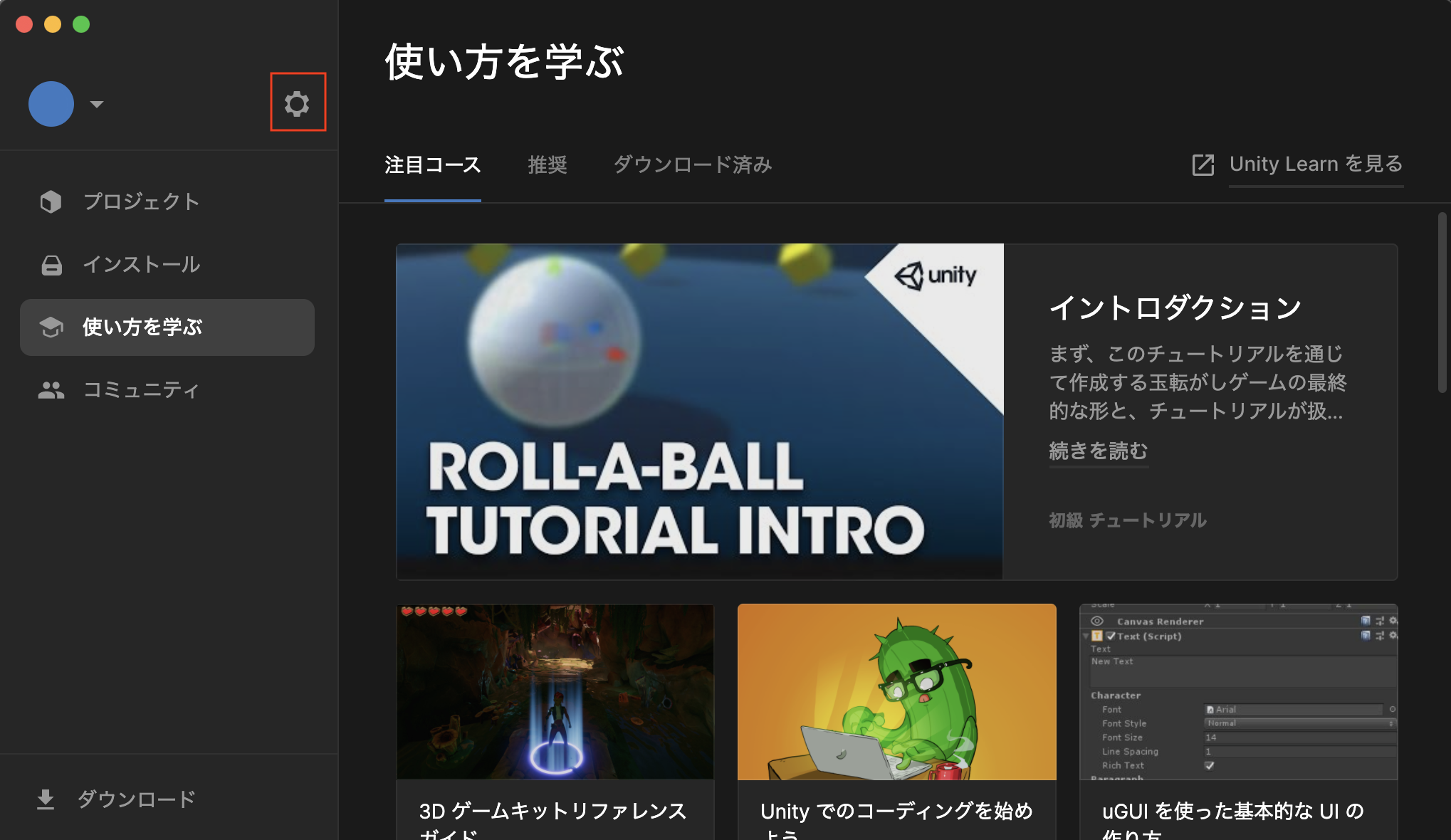This screenshot has width=1451, height=840.
Task: Open the uGUI Canvas Renderer thumbnail
Action: [1239, 692]
